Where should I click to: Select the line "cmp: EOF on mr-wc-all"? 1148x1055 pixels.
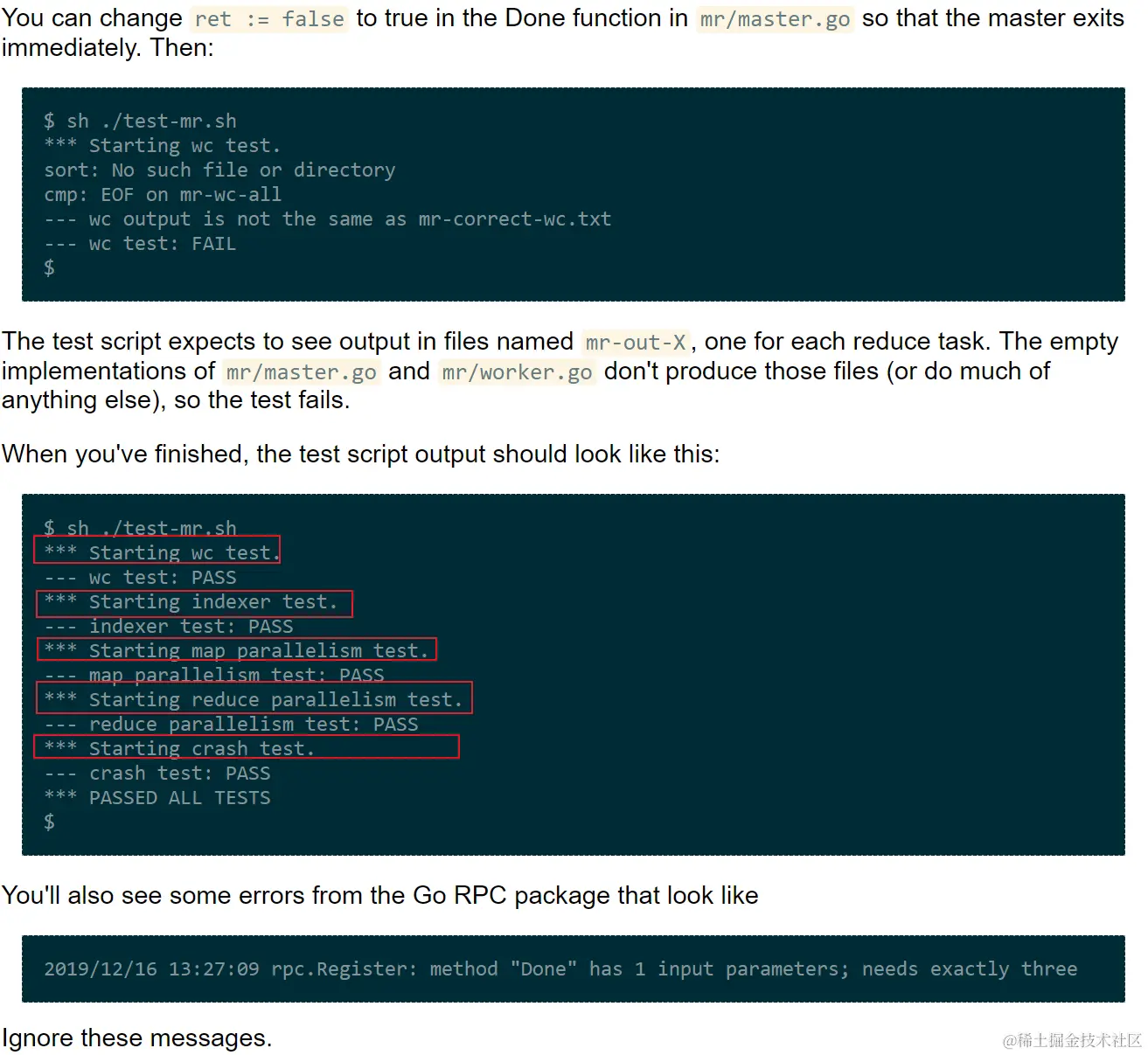pos(163,195)
